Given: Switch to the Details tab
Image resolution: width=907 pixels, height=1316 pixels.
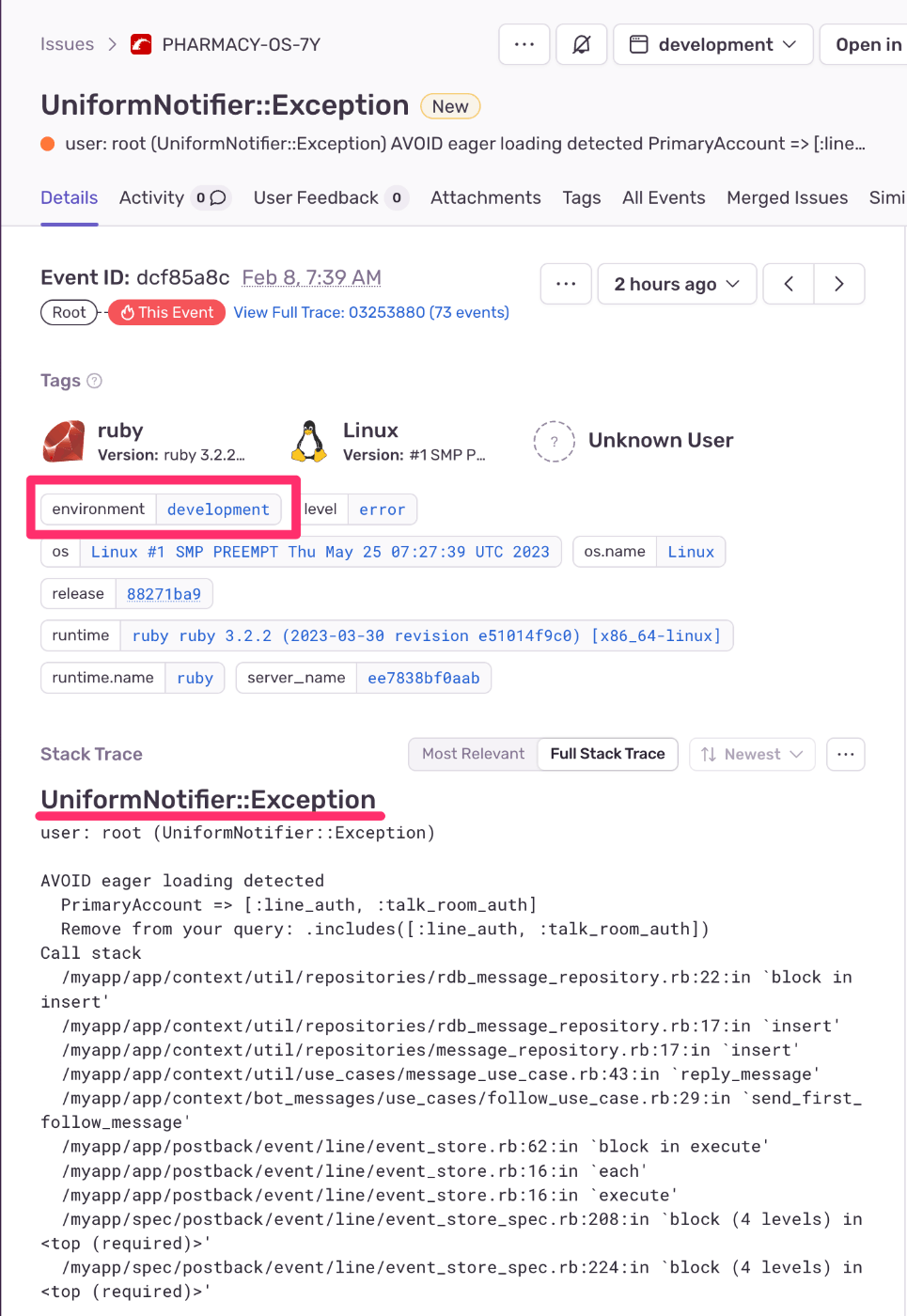Looking at the screenshot, I should click(69, 197).
